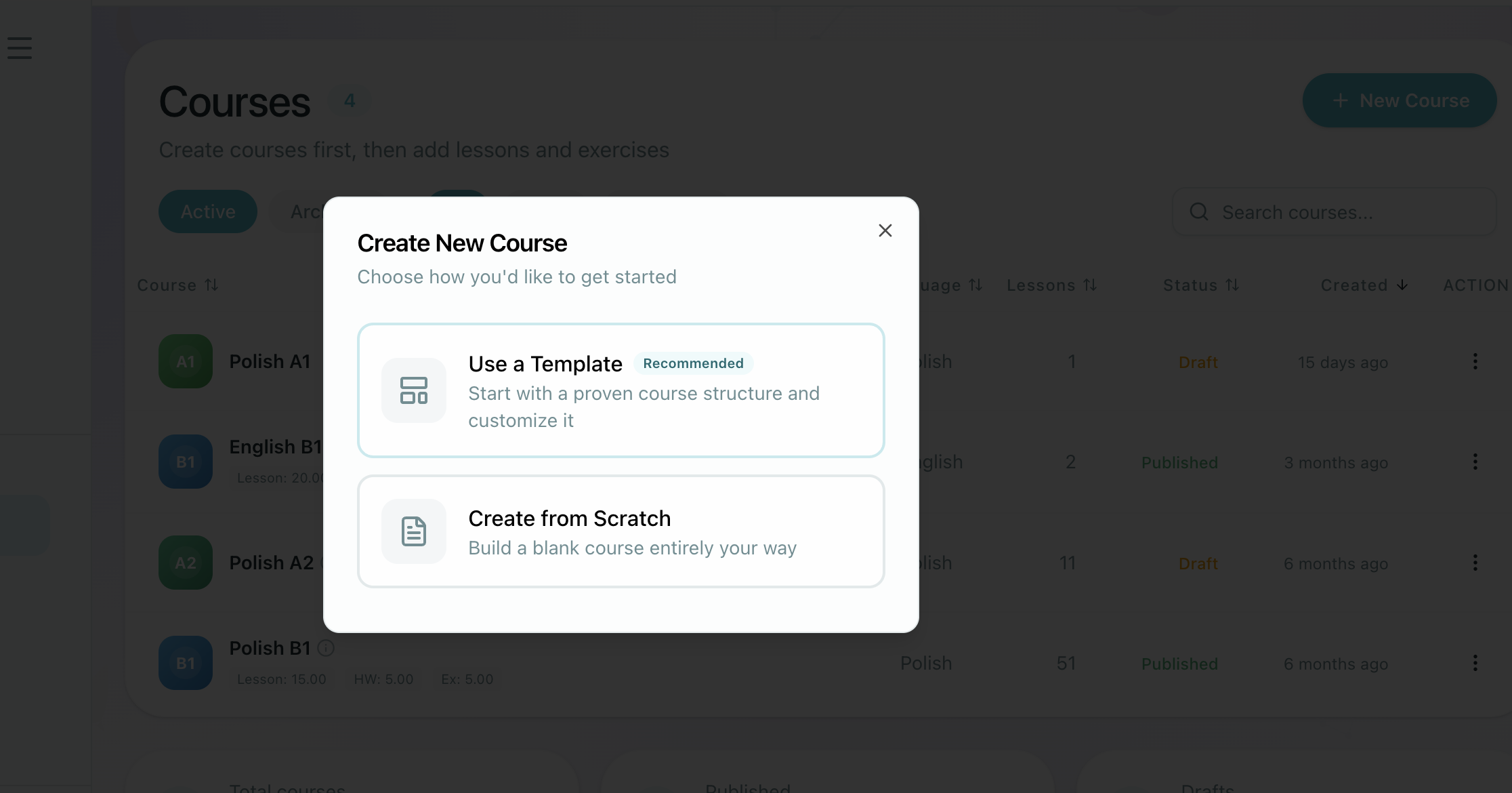Viewport: 1512px width, 793px height.
Task: Open actions menu for English B1
Action: (x=1475, y=462)
